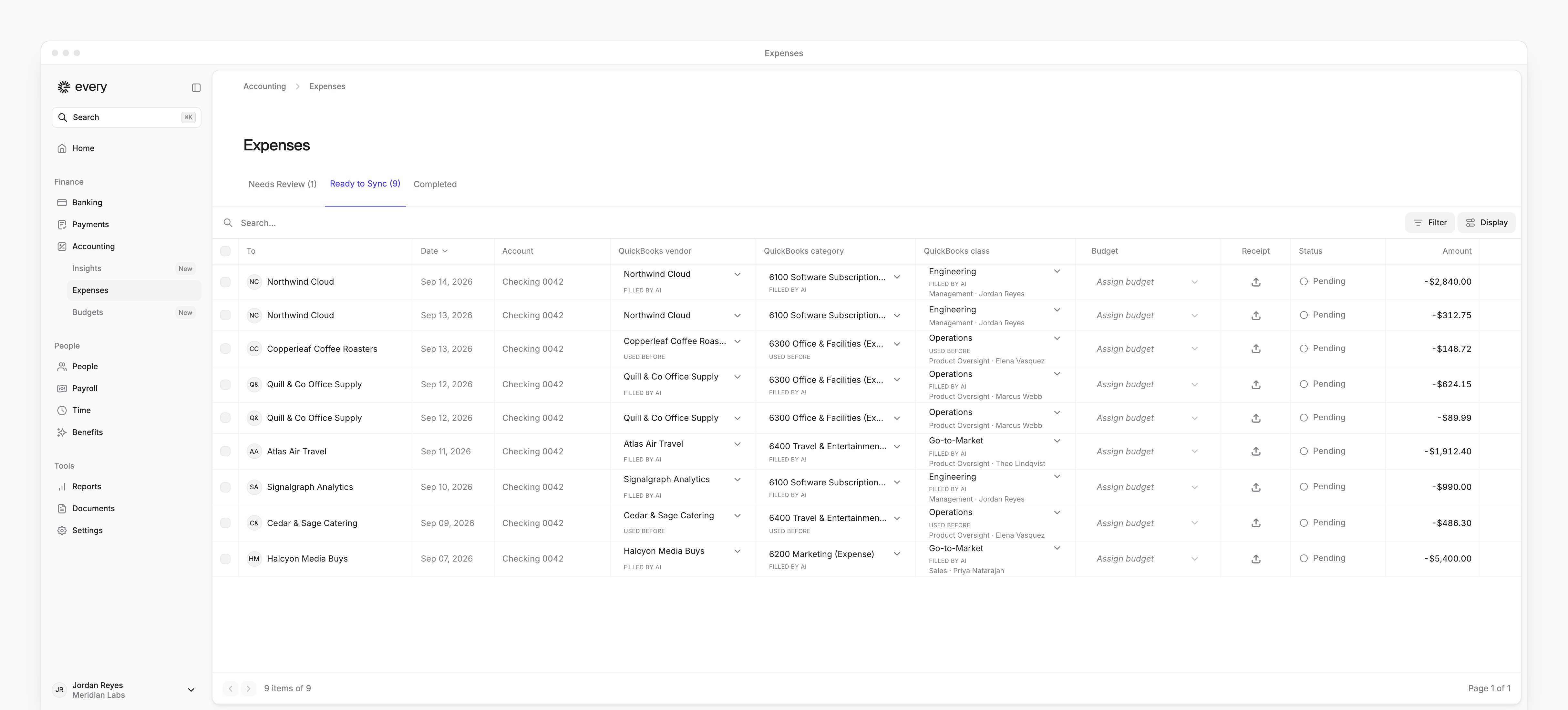The image size is (1568, 710).
Task: Click the Payroll icon in sidebar
Action: (x=62, y=388)
